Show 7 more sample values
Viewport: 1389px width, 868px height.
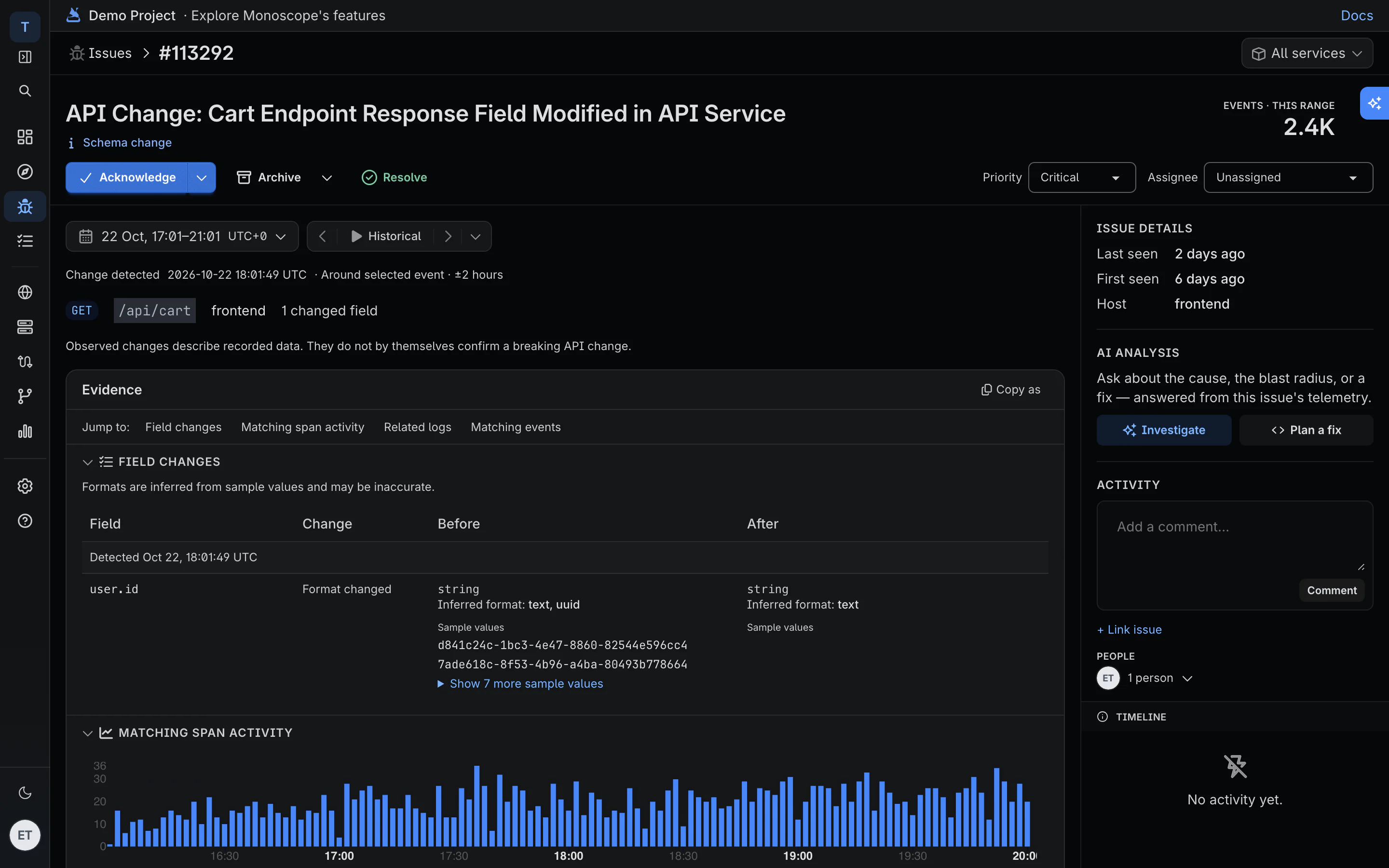(x=520, y=684)
